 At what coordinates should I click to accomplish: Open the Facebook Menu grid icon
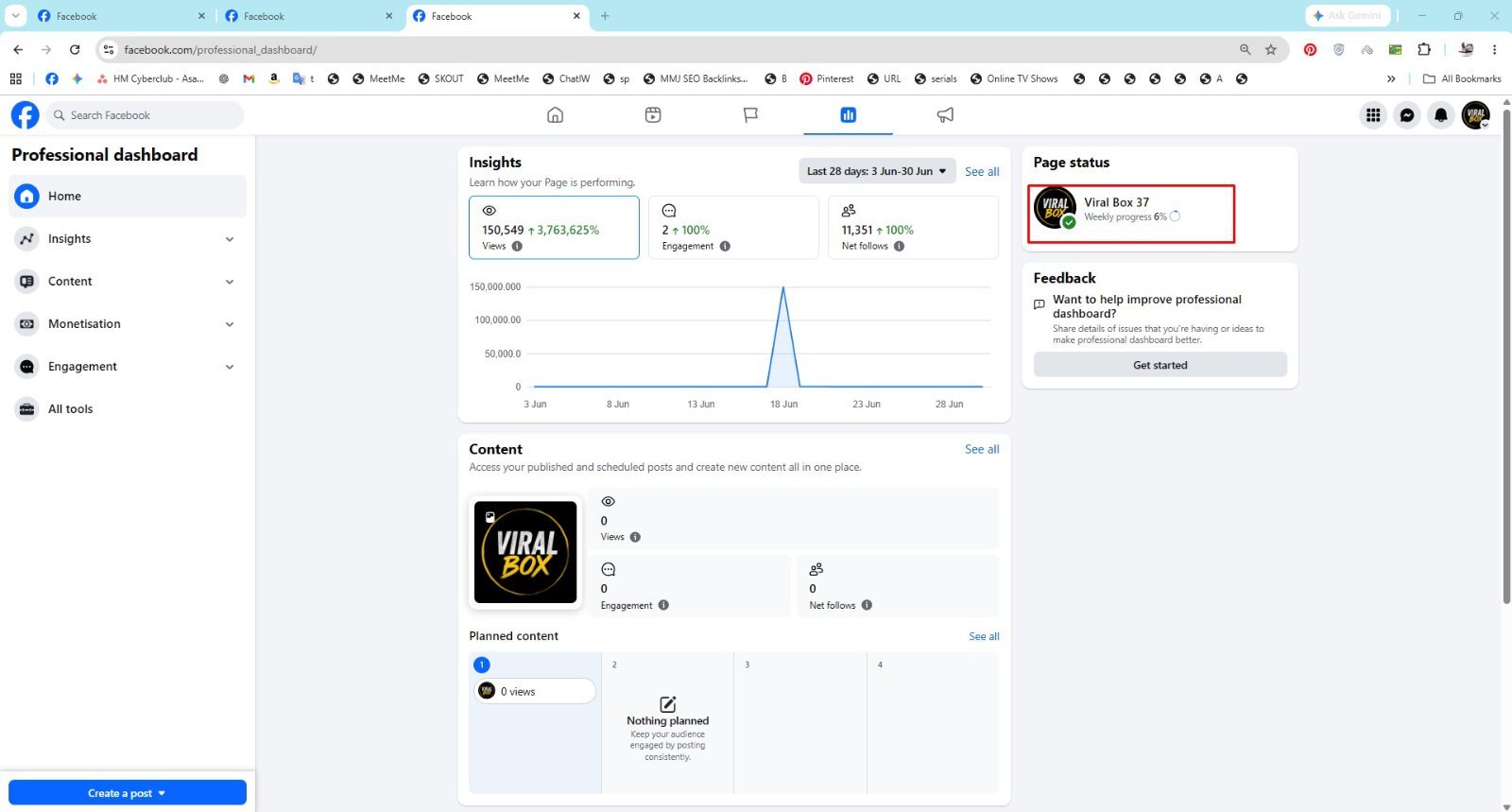click(1373, 115)
